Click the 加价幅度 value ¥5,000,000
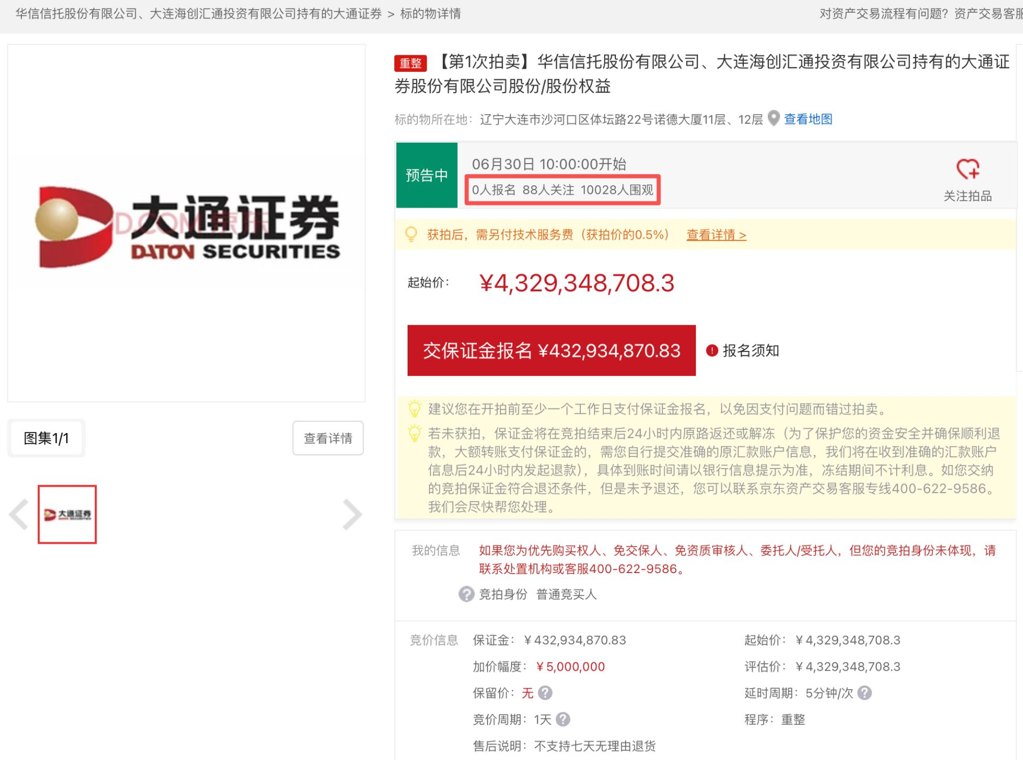Viewport: 1023px width, 760px height. coord(570,666)
